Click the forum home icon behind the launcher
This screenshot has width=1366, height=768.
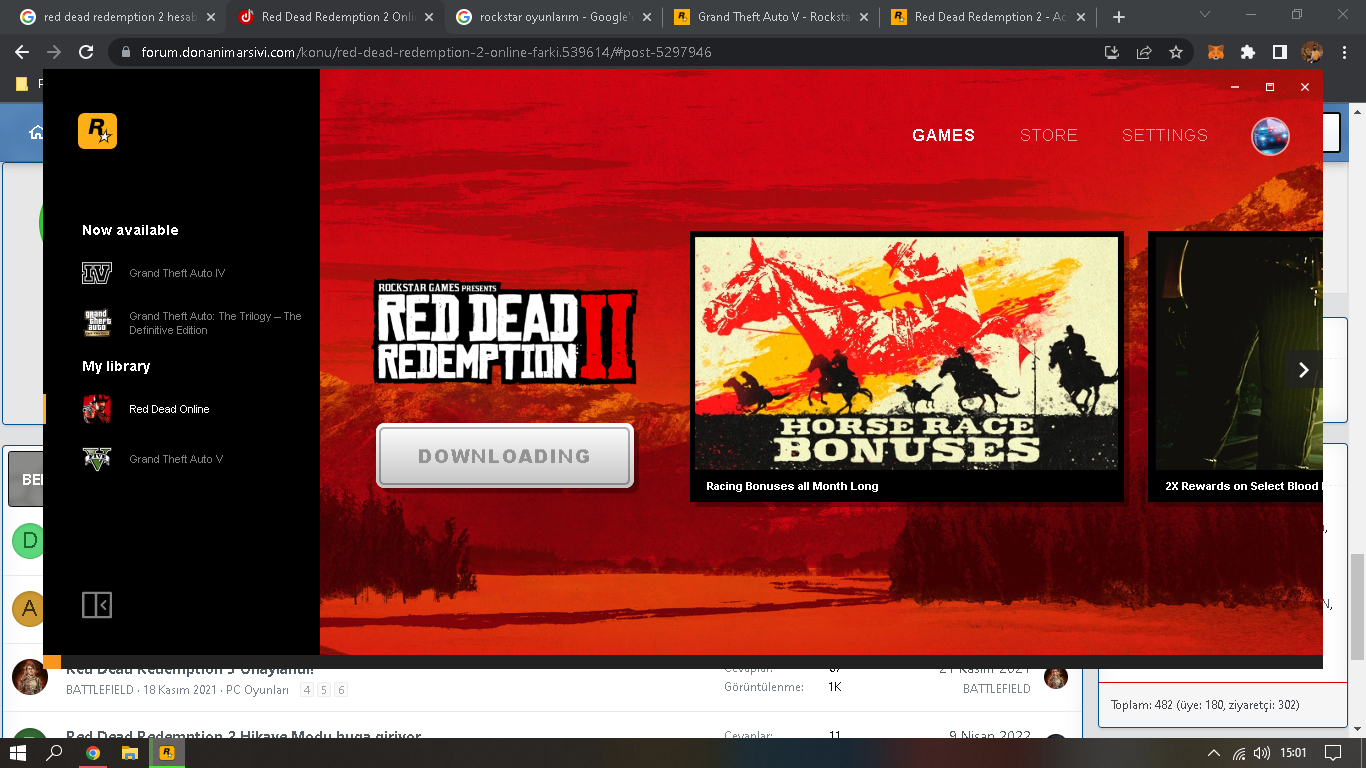pos(36,132)
